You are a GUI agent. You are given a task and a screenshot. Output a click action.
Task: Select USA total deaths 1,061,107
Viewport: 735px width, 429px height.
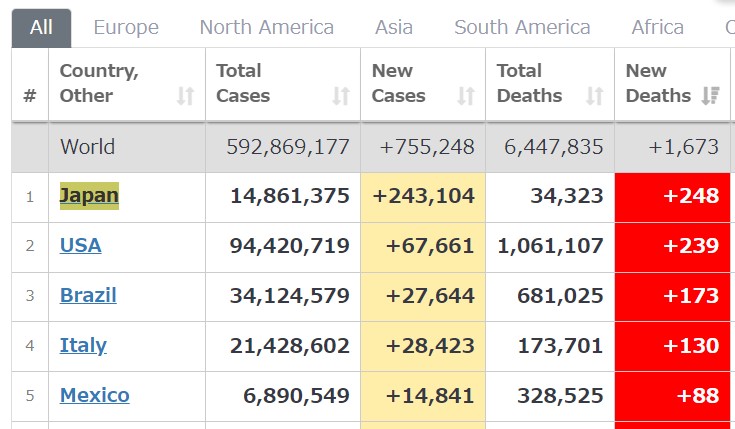(x=550, y=246)
